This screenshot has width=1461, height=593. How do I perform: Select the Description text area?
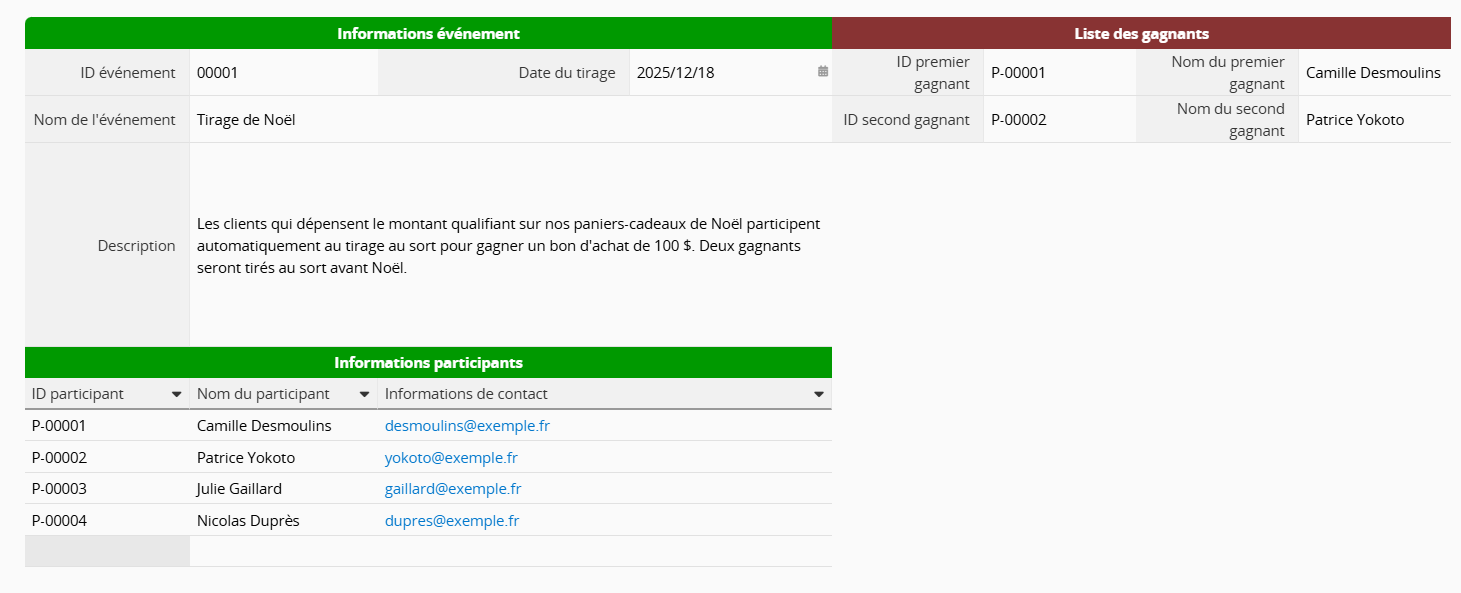coord(510,245)
